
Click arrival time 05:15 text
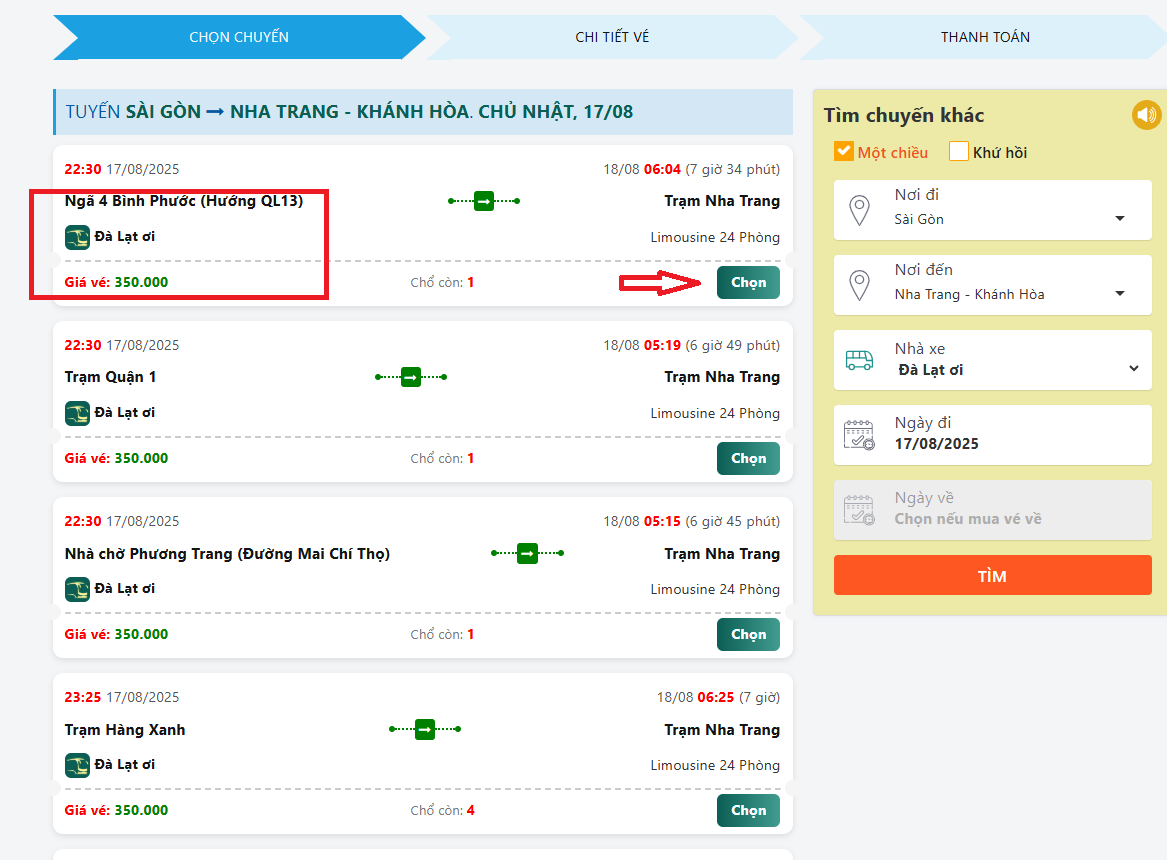(662, 522)
